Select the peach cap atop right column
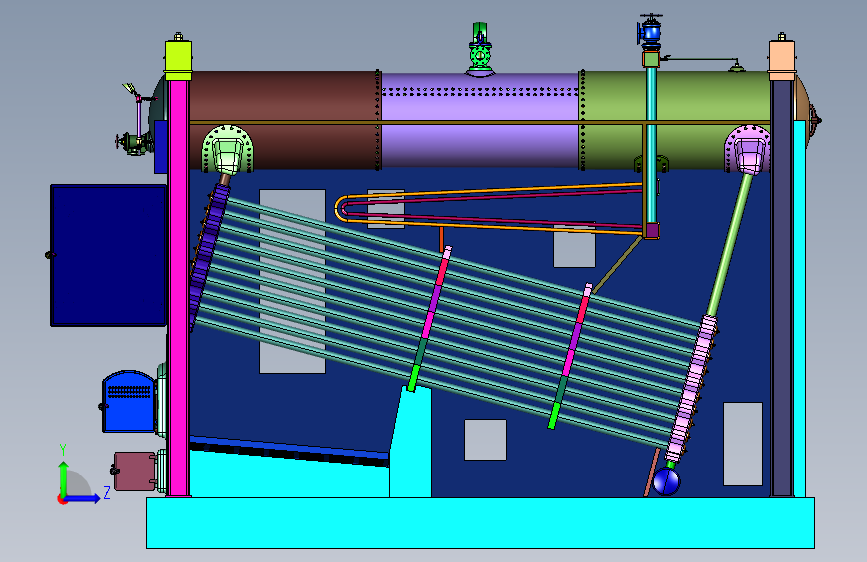The height and width of the screenshot is (562, 867). [x=782, y=60]
